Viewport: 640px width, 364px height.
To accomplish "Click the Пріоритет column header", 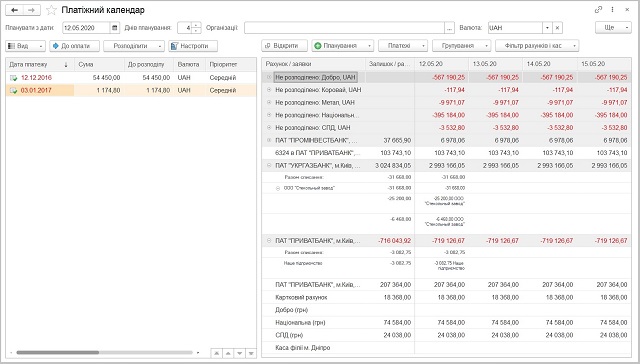I will click(231, 64).
